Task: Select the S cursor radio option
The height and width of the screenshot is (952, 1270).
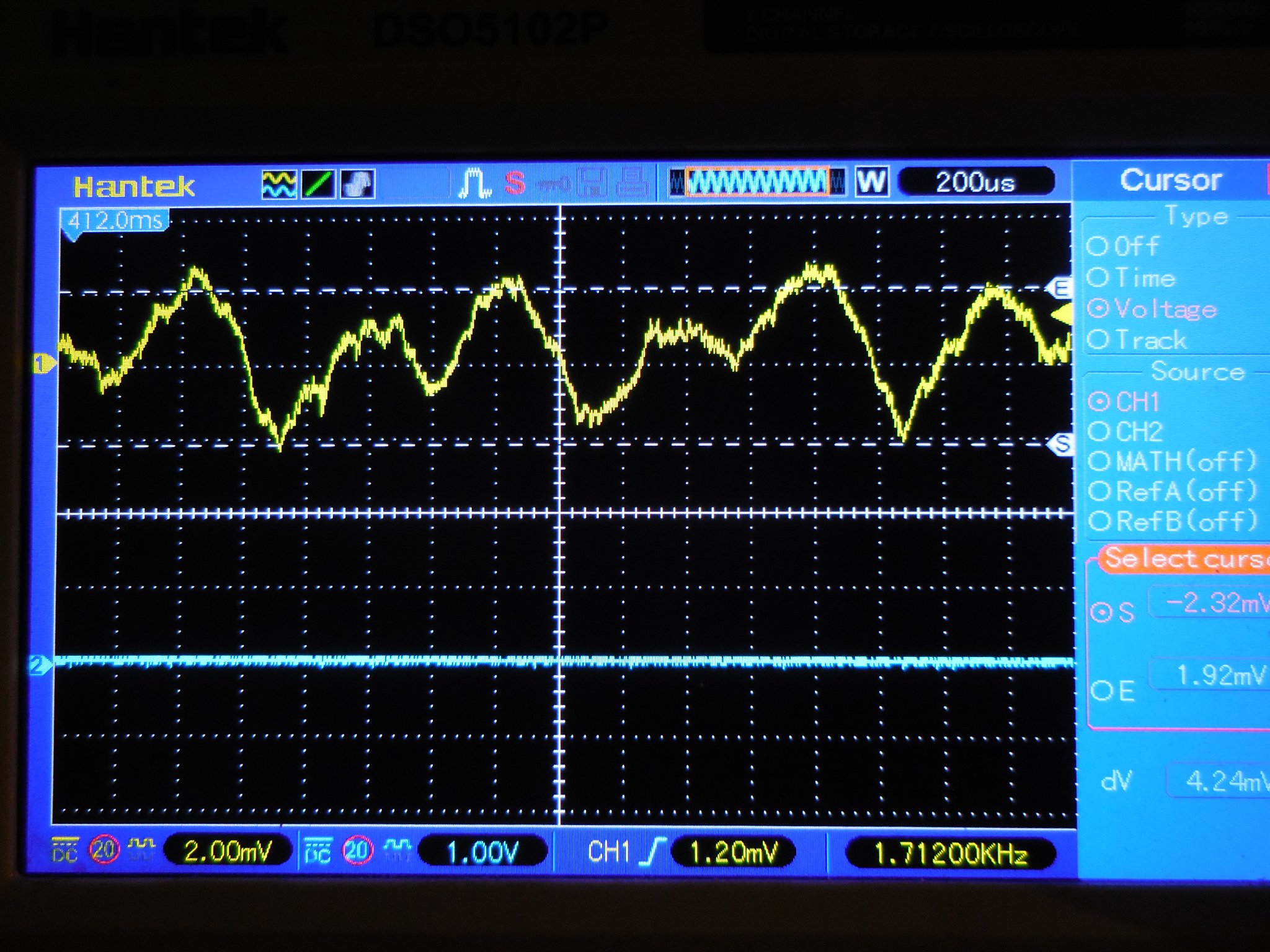Action: pyautogui.click(x=1112, y=612)
